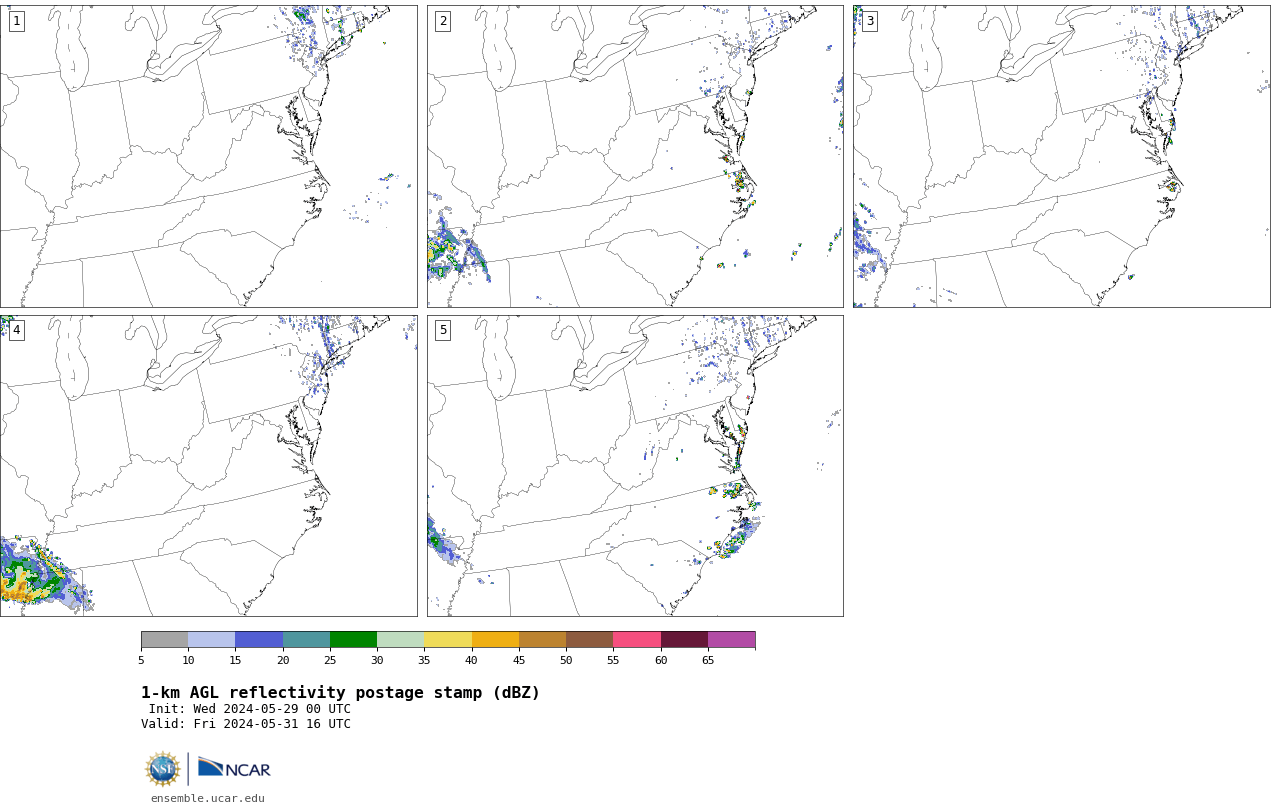Click the NCAR logo
This screenshot has height=809, width=1280.
(234, 768)
